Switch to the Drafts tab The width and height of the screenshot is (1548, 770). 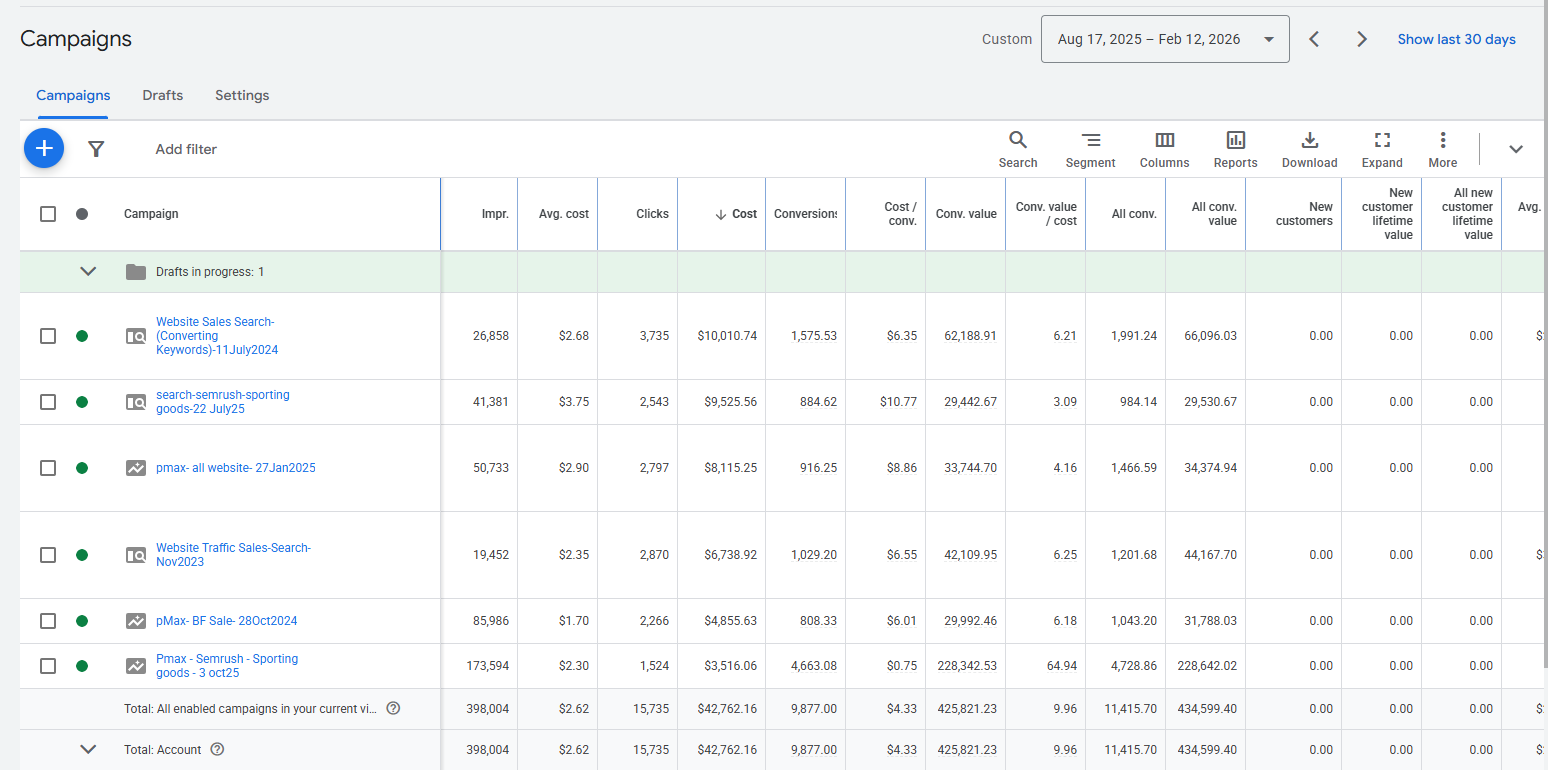point(162,96)
